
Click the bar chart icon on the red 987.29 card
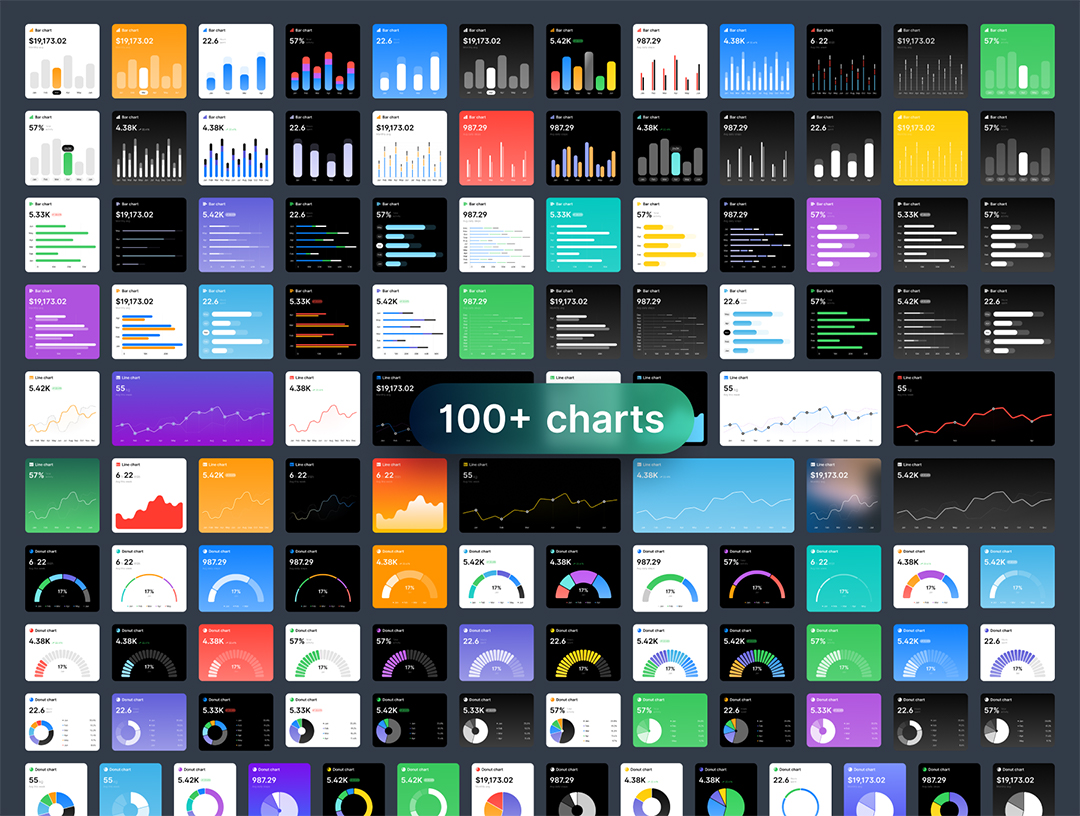click(x=464, y=118)
